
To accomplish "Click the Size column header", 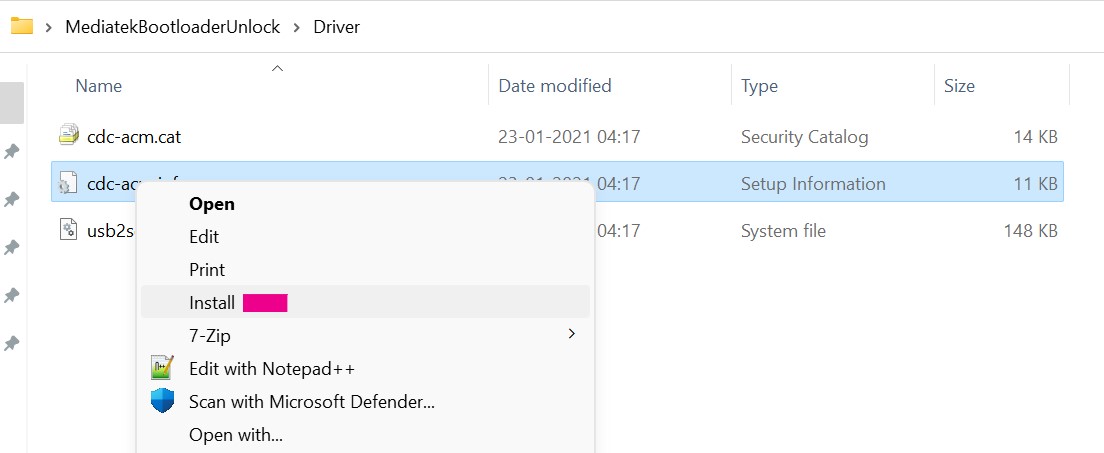I will click(959, 86).
